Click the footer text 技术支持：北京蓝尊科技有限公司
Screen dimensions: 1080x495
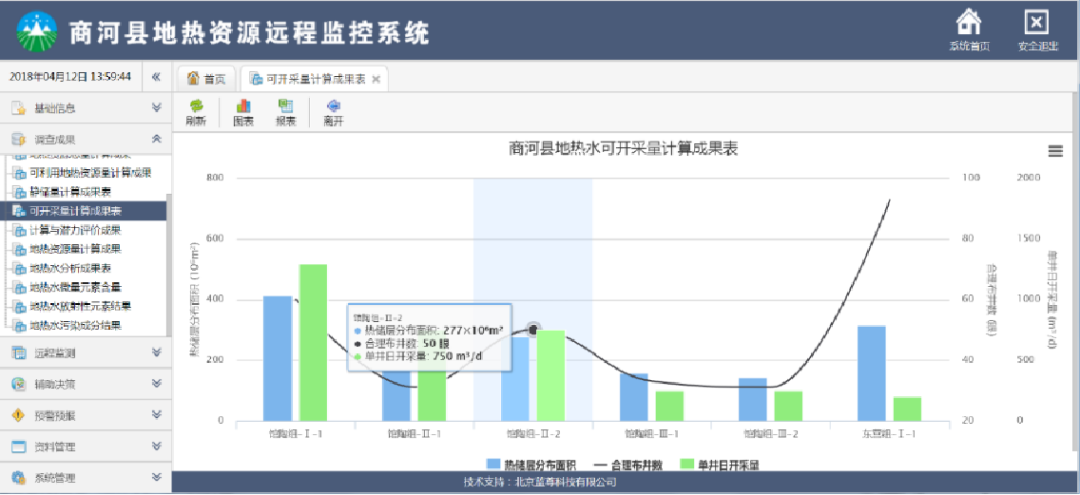[539, 482]
